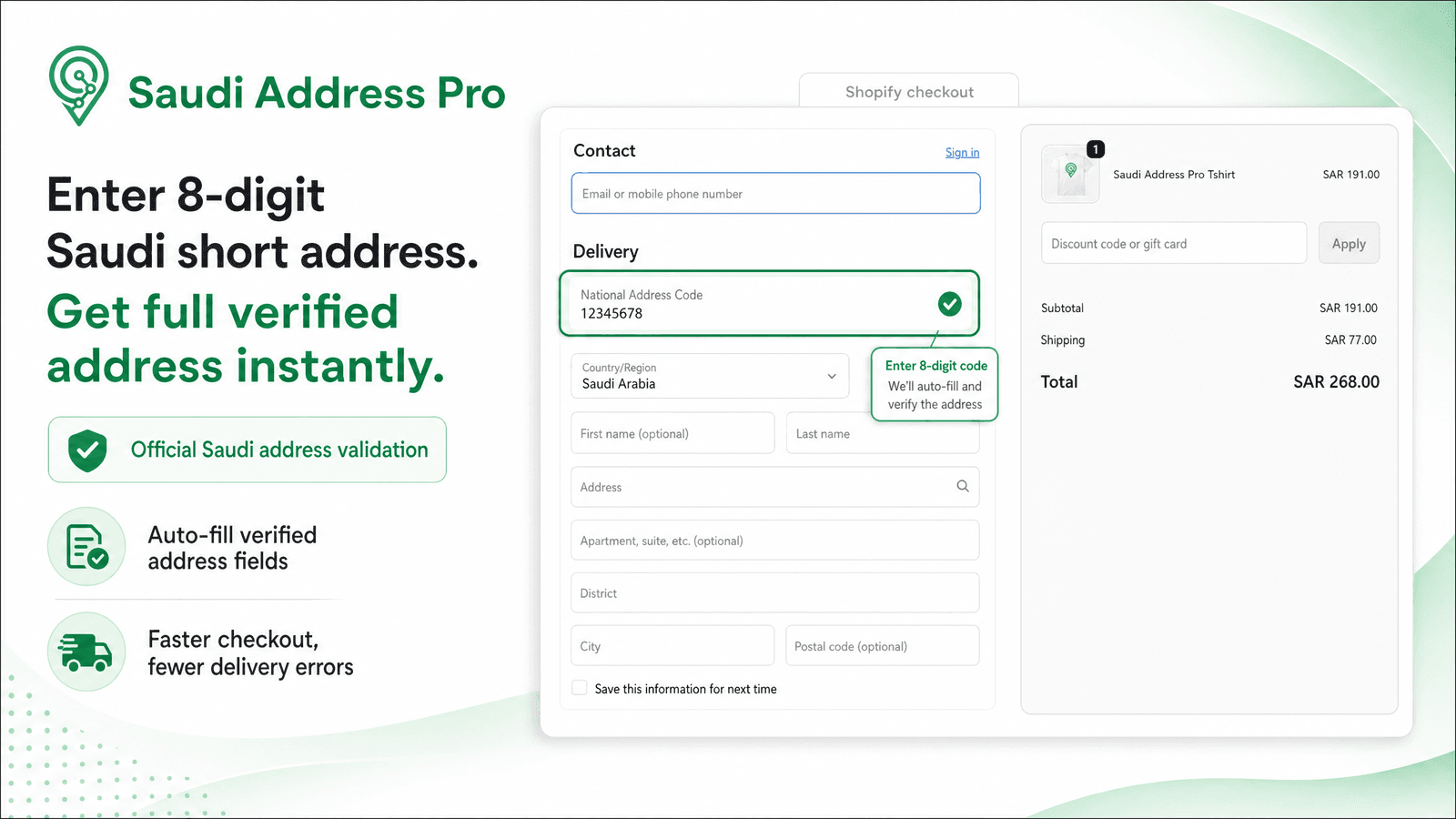
Task: Click the Discount code or gift card field
Action: click(x=1174, y=243)
